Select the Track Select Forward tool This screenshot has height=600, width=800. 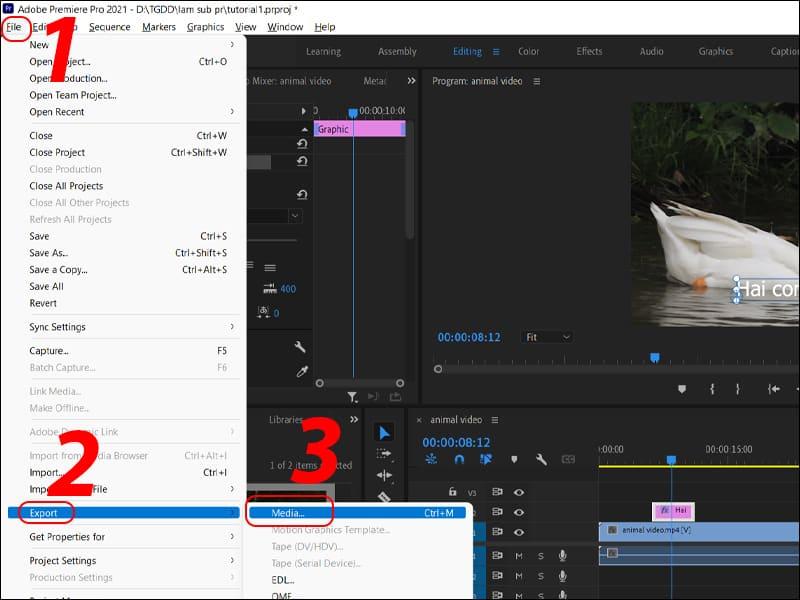[384, 453]
